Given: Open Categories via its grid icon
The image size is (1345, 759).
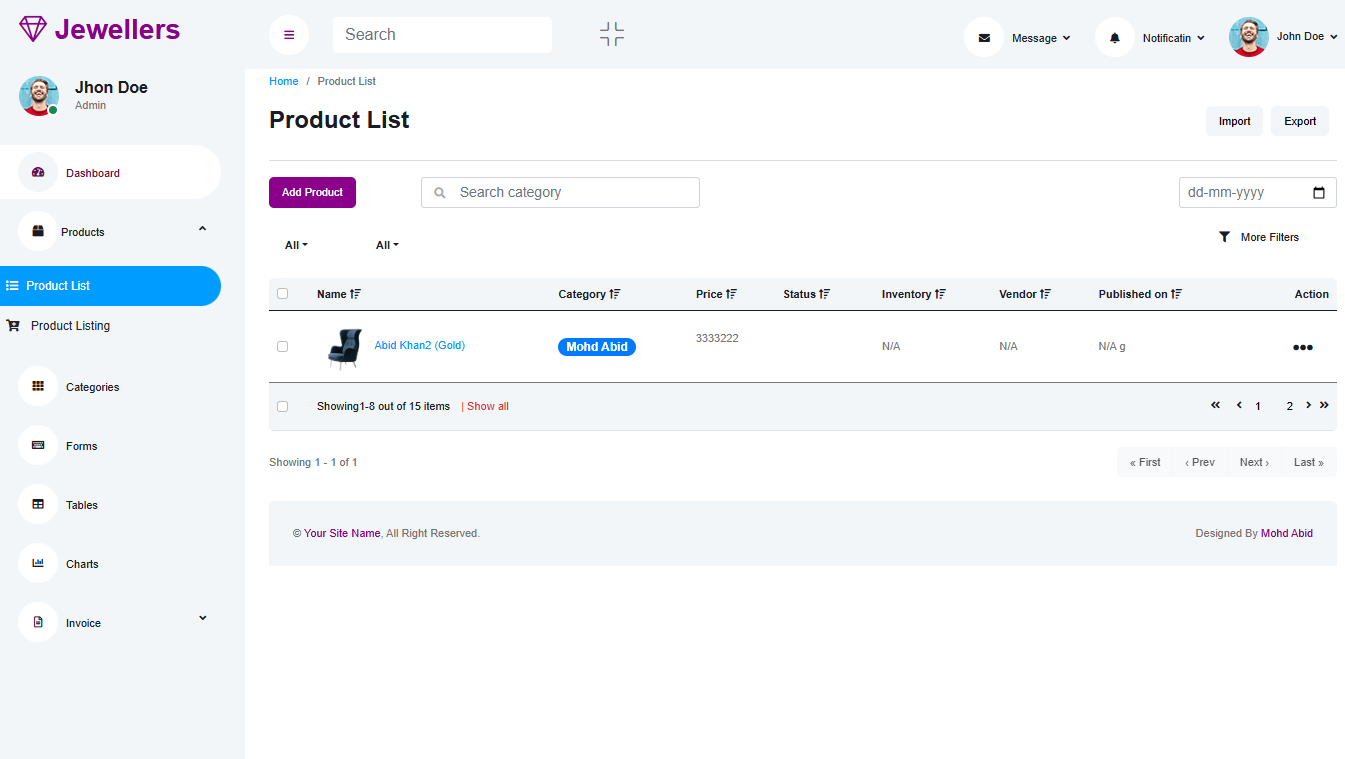Looking at the screenshot, I should coord(38,387).
